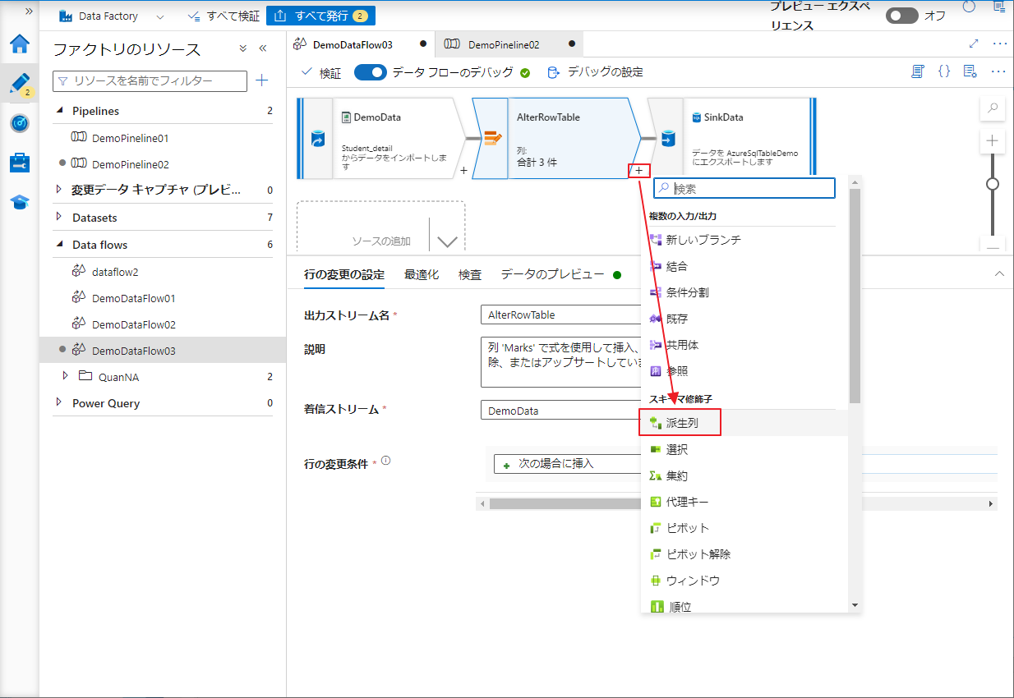This screenshot has height=698, width=1014.
Task: Click the Validate all button
Action: click(x=223, y=16)
